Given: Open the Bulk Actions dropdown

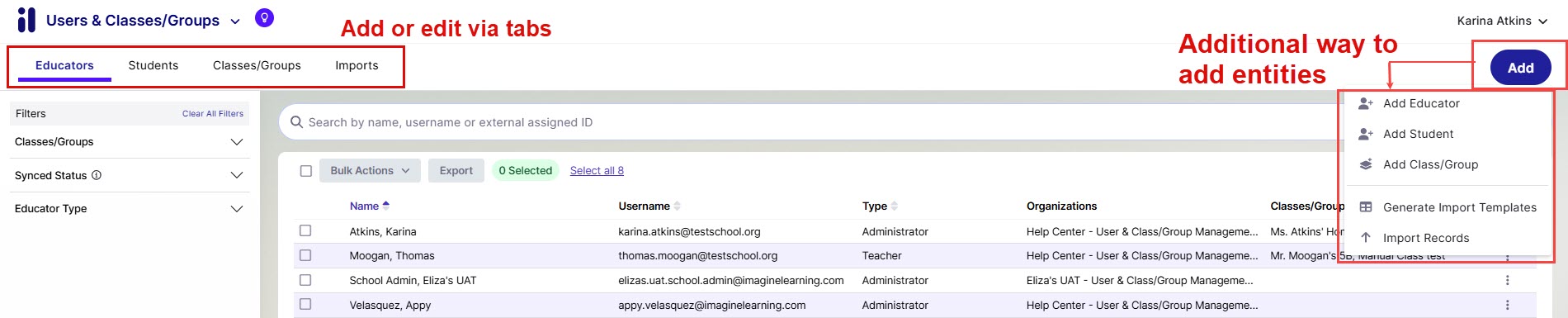Looking at the screenshot, I should click(370, 171).
